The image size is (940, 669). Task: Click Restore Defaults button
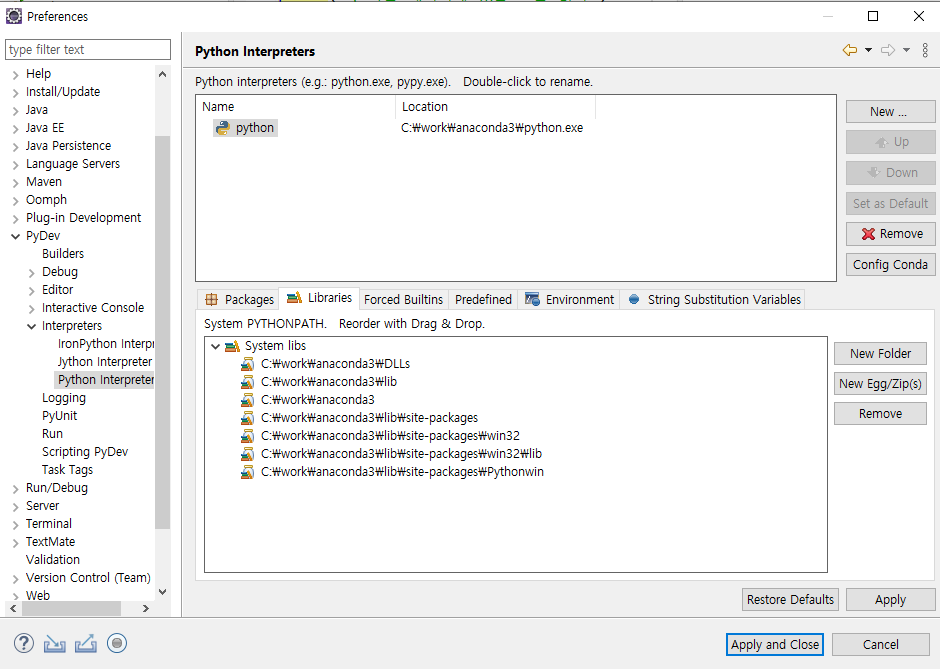[x=790, y=599]
